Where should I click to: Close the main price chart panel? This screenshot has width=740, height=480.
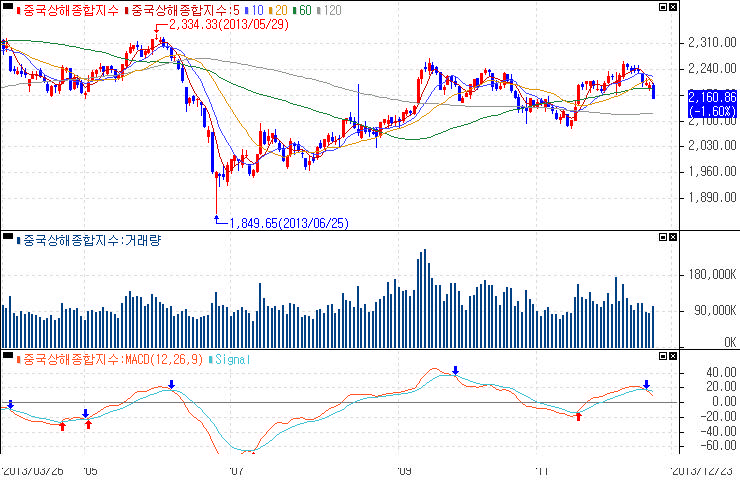pyautogui.click(x=674, y=8)
